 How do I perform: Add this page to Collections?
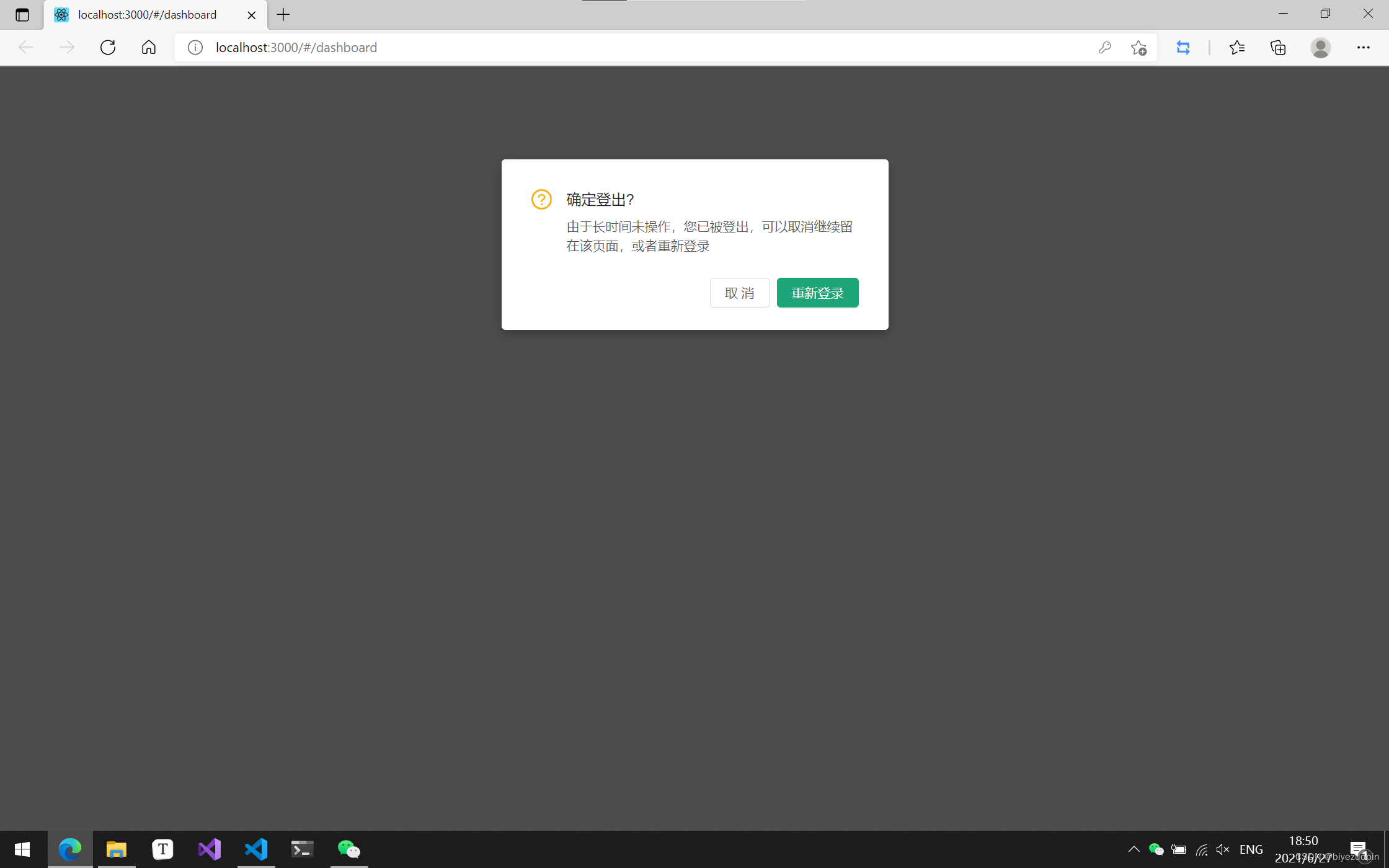click(x=1277, y=47)
